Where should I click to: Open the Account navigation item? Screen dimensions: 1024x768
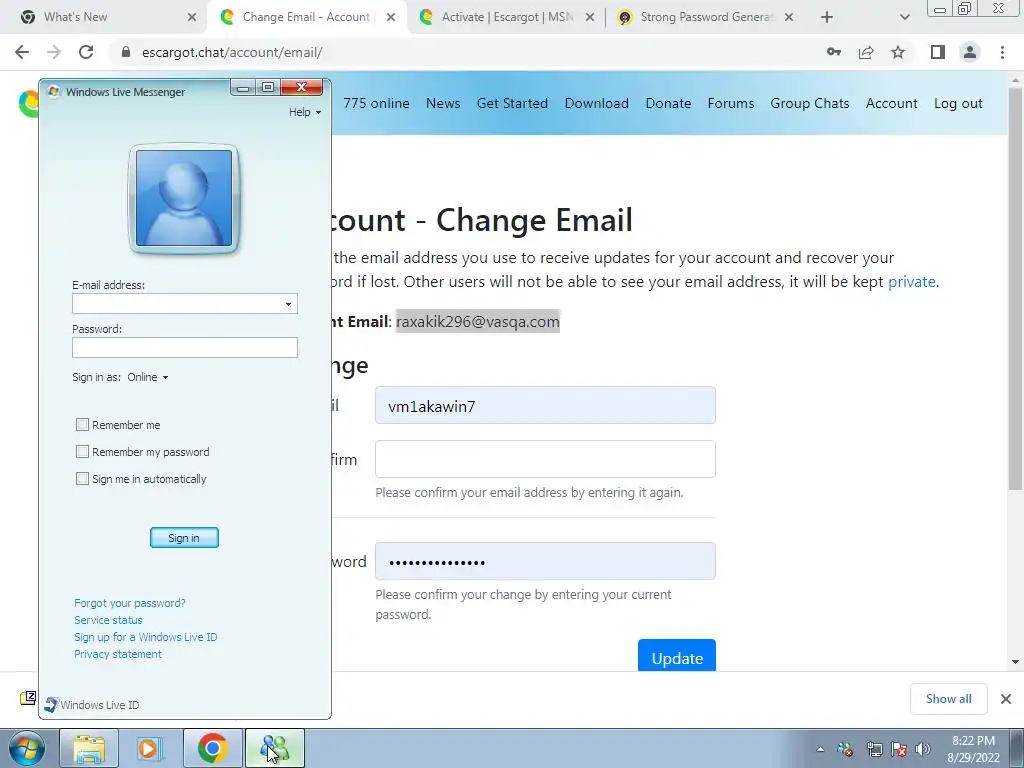click(x=891, y=103)
